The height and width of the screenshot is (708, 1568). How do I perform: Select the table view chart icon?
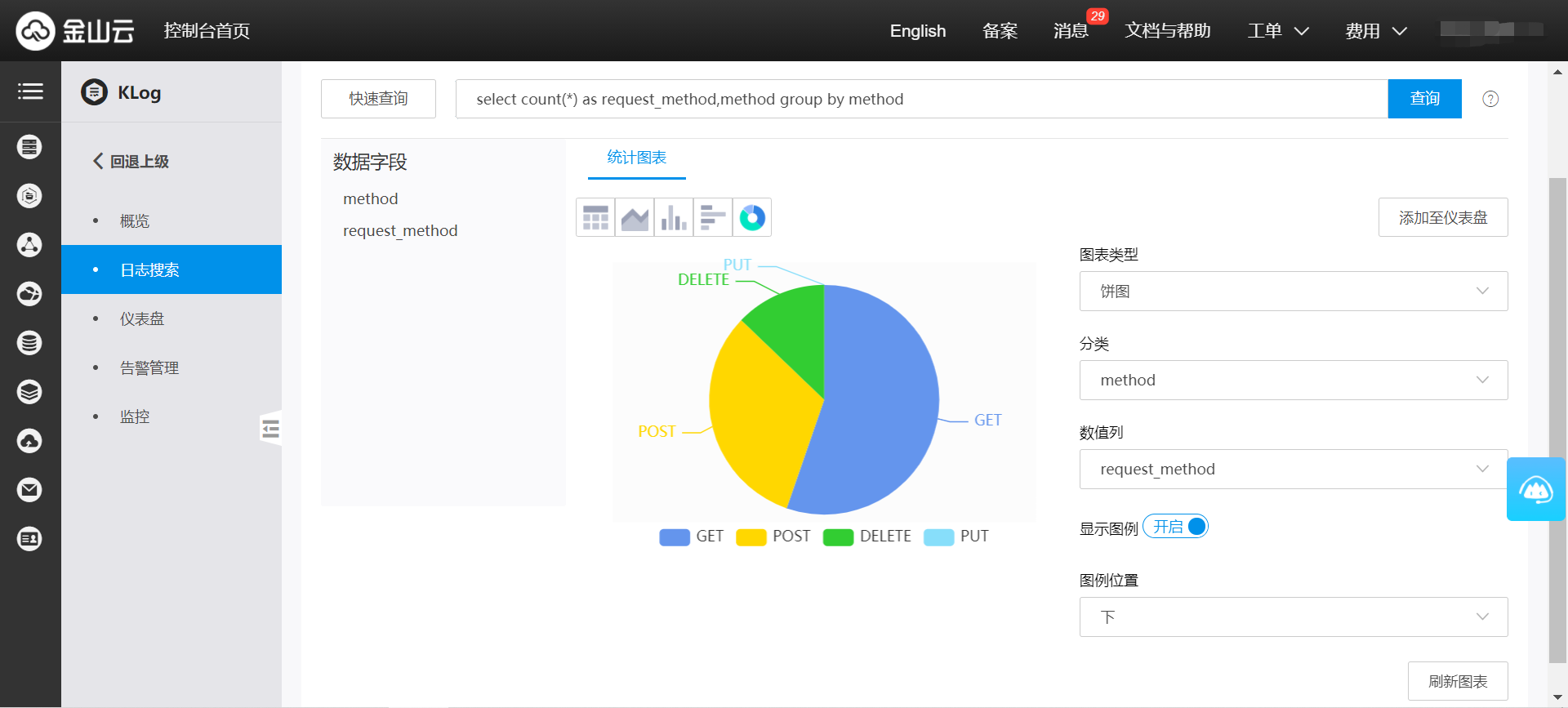[x=595, y=218]
